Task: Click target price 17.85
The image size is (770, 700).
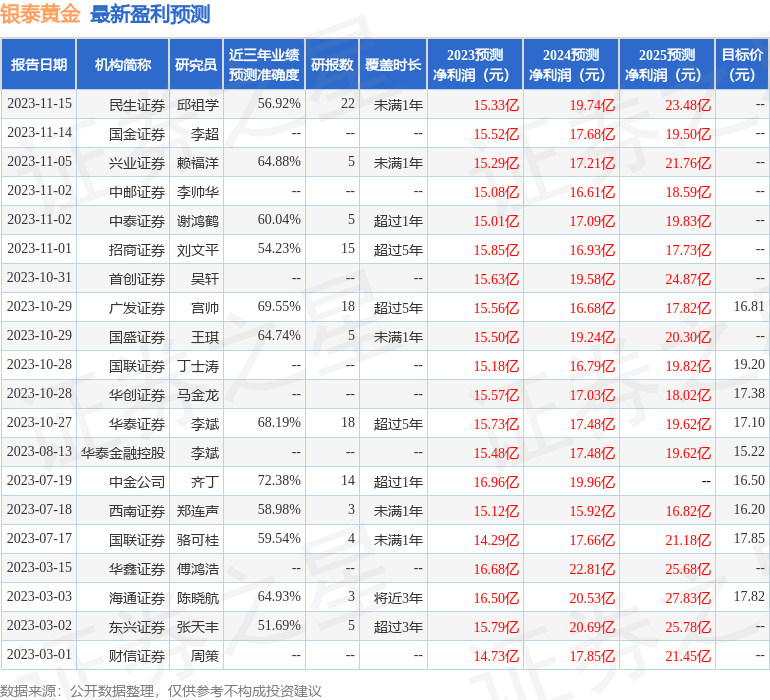Action: pos(749,538)
